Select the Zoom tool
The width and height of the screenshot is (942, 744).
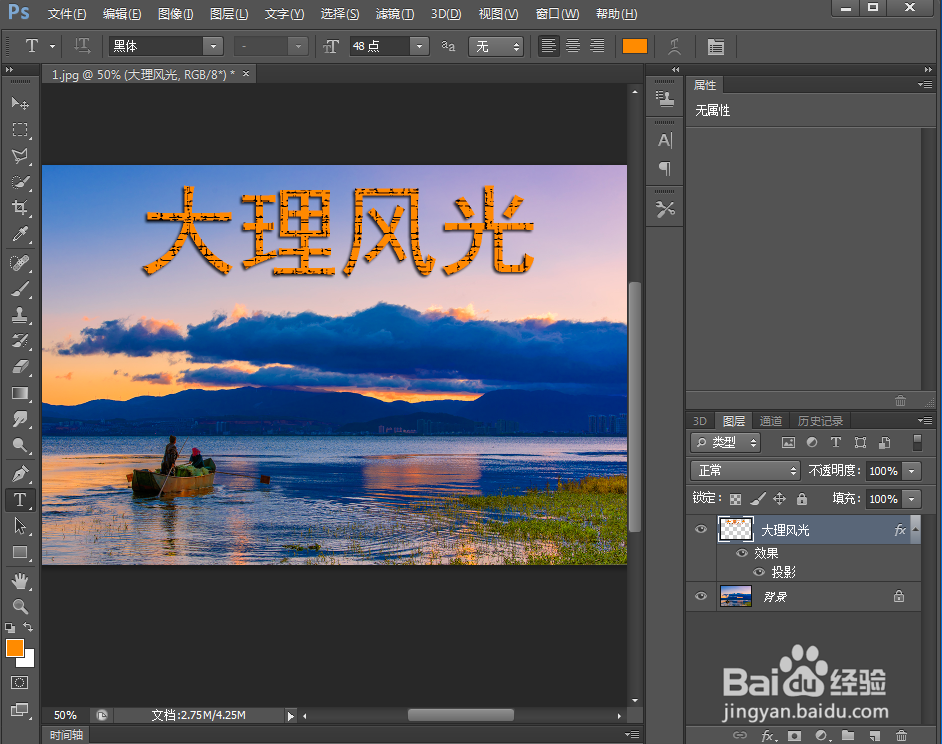(19, 607)
